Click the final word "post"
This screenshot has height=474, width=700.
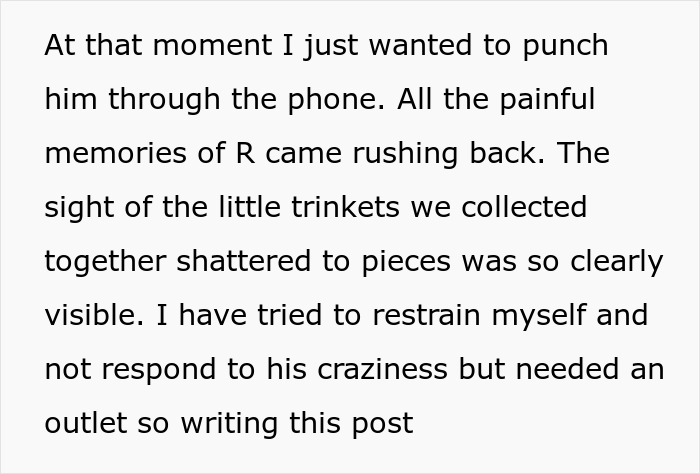coord(383,424)
